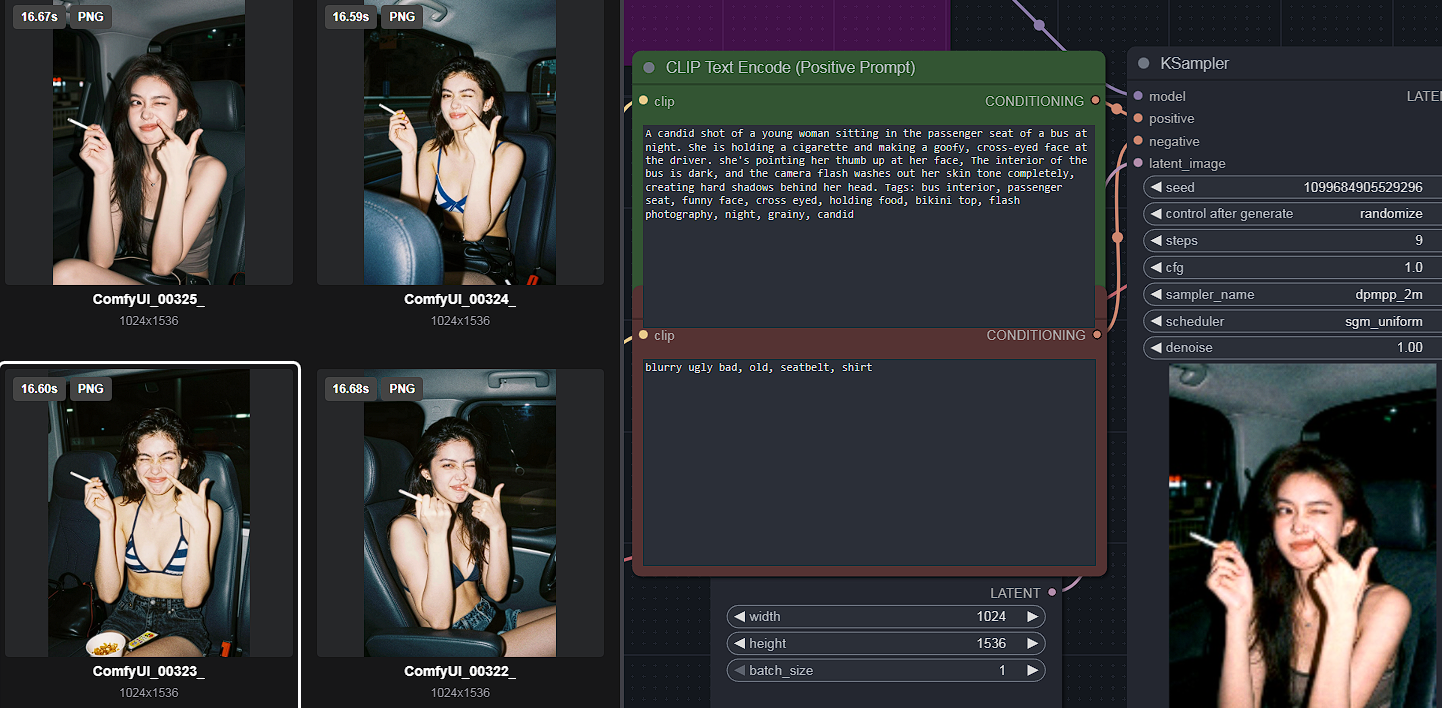
Task: Click the ComfyUI_00325_ file name
Action: point(149,299)
